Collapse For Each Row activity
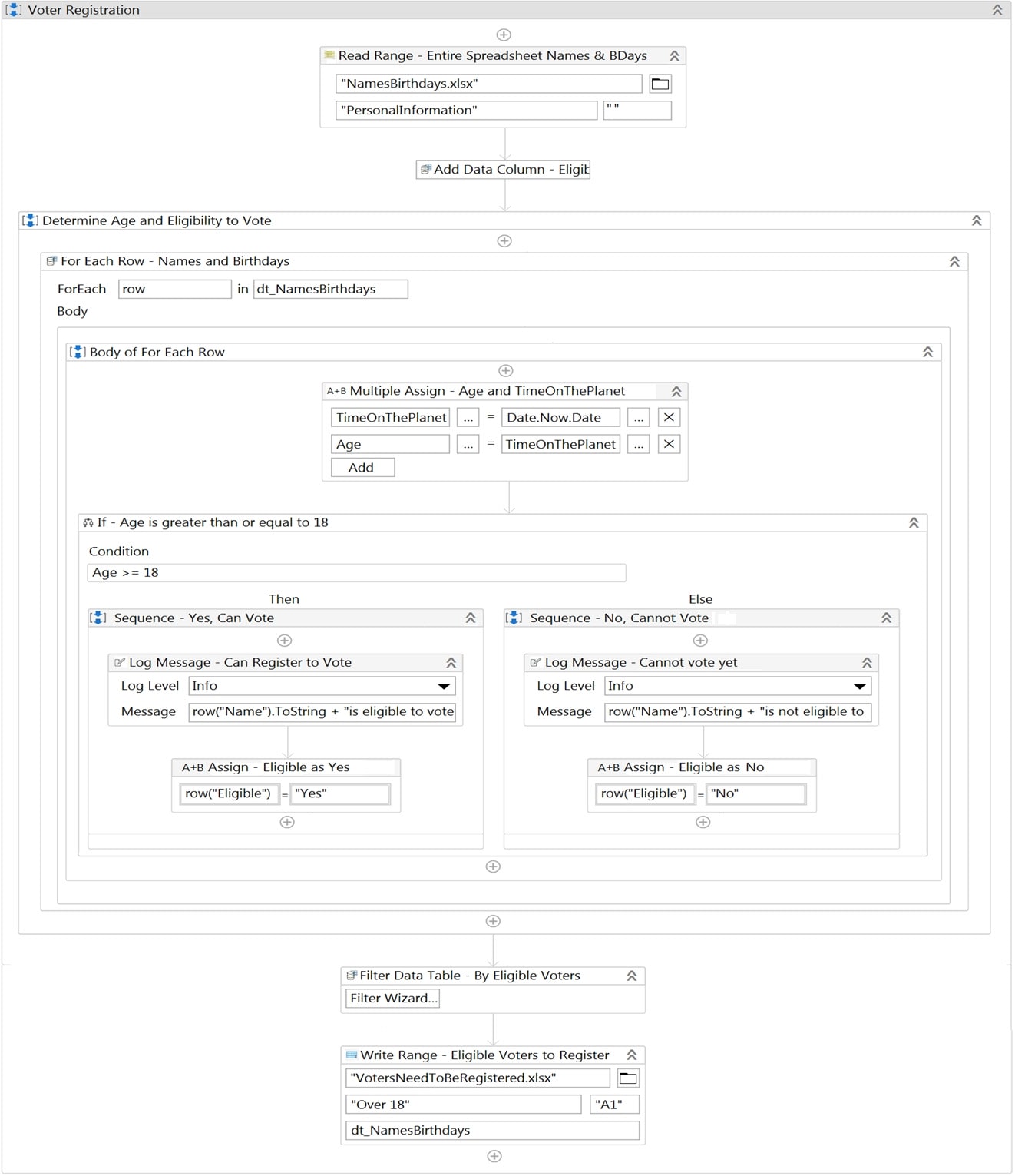Viewport: 1015px width, 1176px height. (x=954, y=261)
